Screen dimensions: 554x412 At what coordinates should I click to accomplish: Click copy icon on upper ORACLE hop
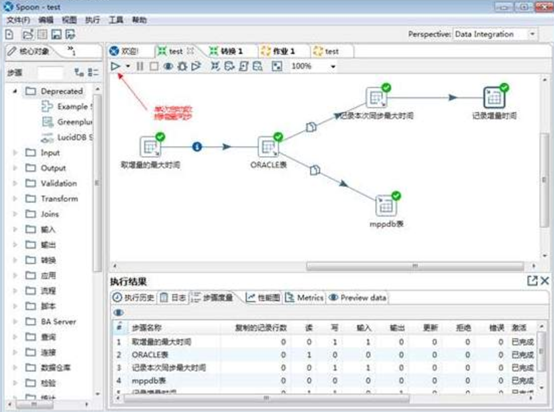click(311, 126)
